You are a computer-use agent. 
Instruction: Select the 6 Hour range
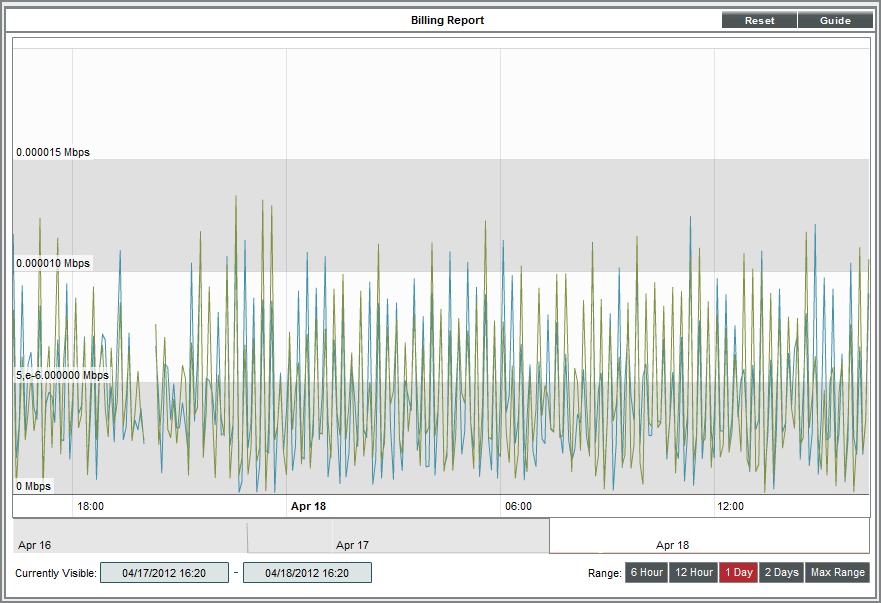pyautogui.click(x=646, y=572)
